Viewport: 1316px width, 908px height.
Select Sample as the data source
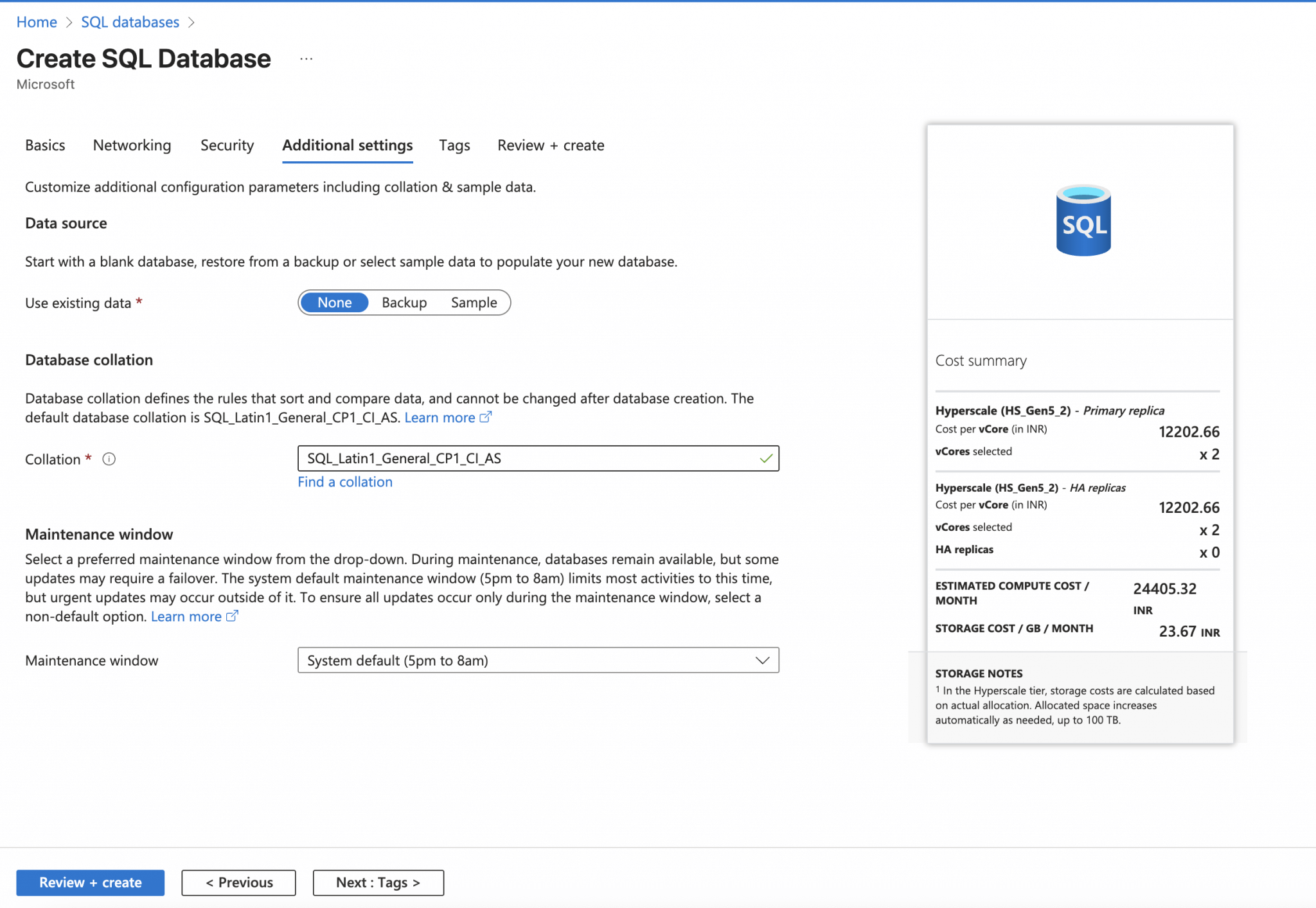tap(474, 303)
